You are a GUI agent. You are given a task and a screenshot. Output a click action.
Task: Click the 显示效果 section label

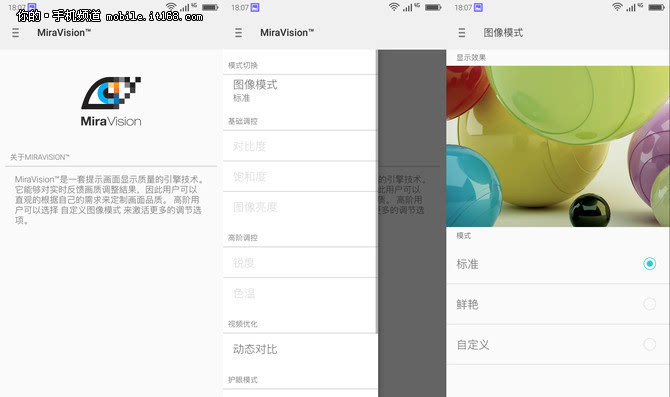471,58
